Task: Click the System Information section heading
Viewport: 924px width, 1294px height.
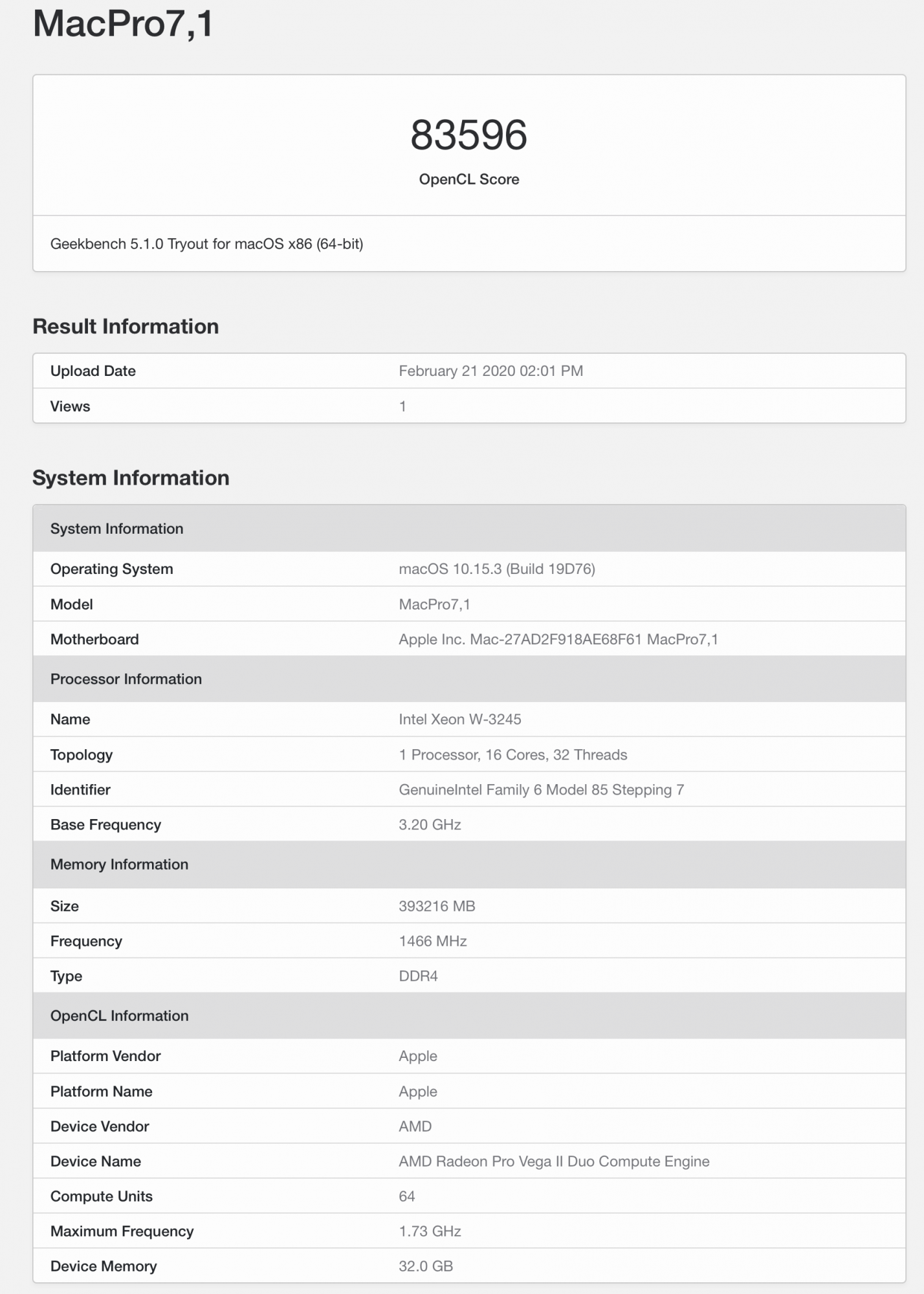Action: pyautogui.click(x=131, y=477)
